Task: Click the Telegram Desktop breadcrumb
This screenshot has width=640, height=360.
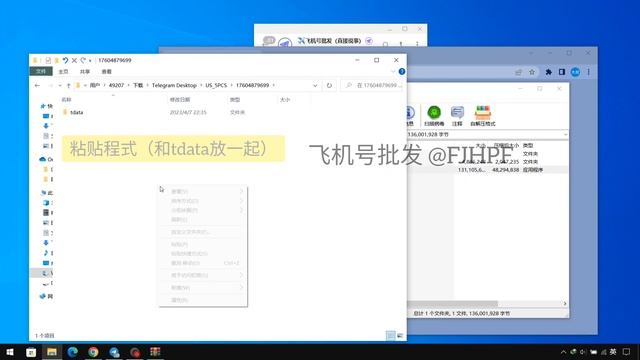Action: pyautogui.click(x=174, y=85)
